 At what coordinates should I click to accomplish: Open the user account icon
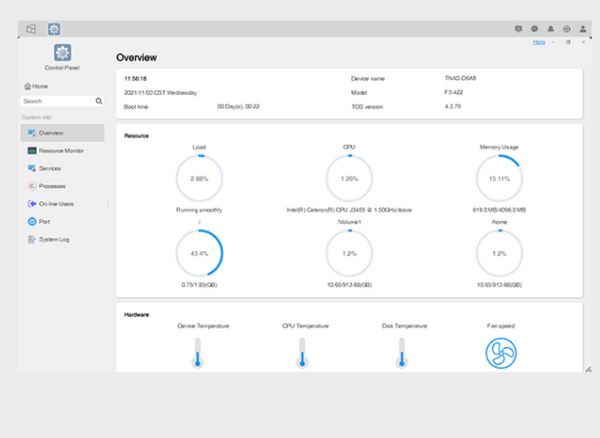click(583, 29)
